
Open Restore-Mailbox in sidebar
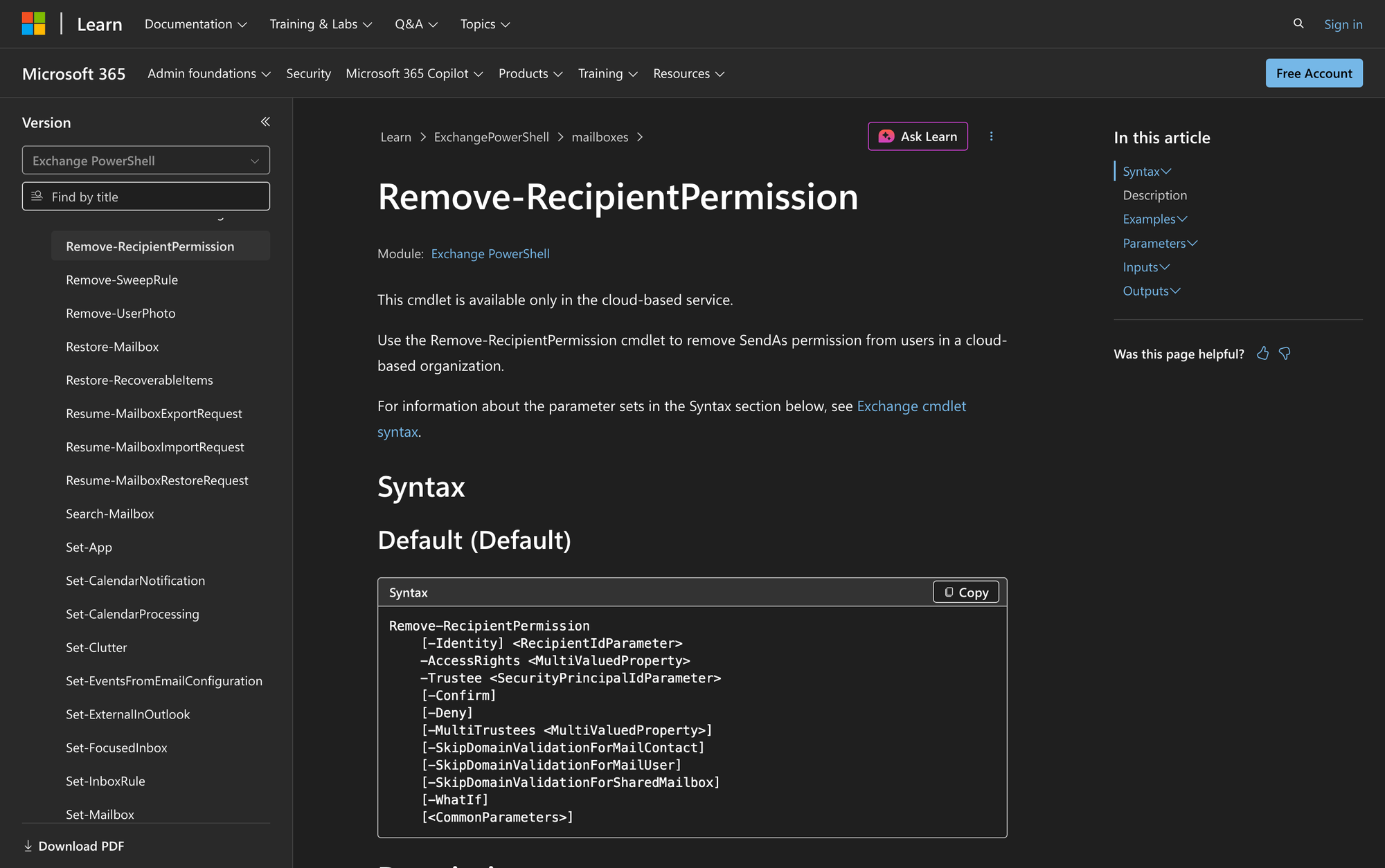112,347
